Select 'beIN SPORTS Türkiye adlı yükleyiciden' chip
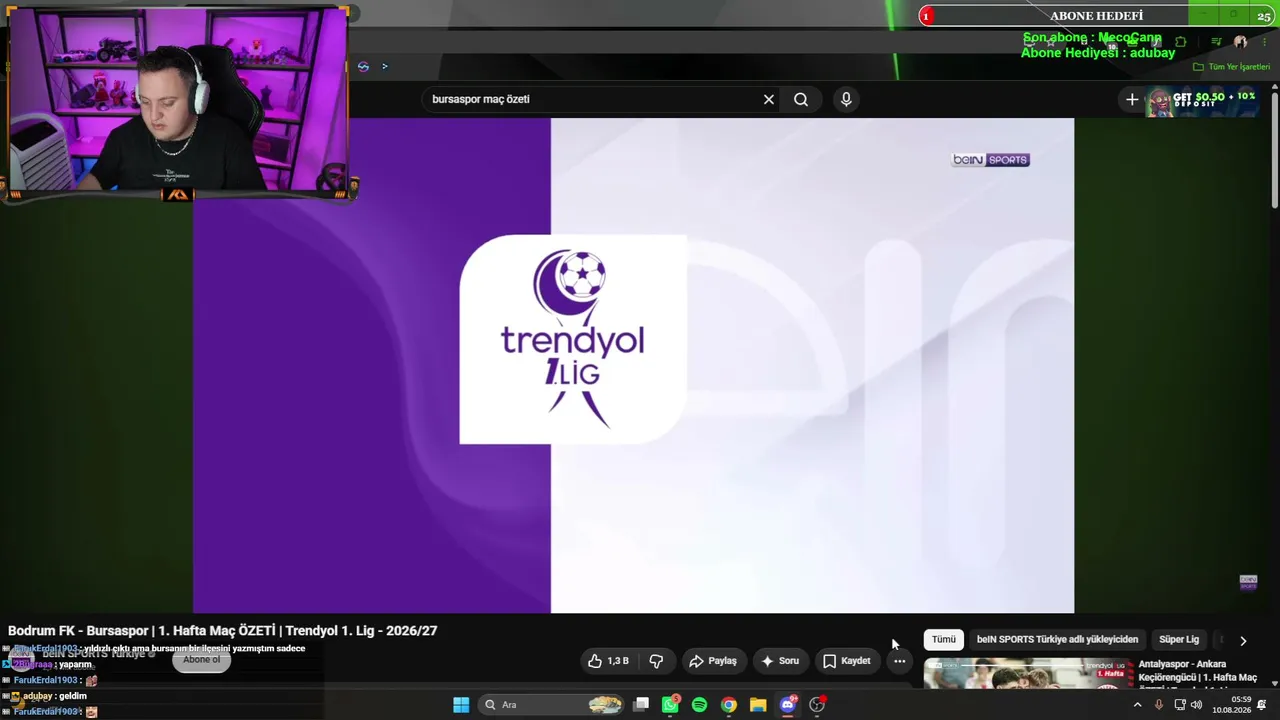This screenshot has width=1280, height=720. (x=1057, y=640)
